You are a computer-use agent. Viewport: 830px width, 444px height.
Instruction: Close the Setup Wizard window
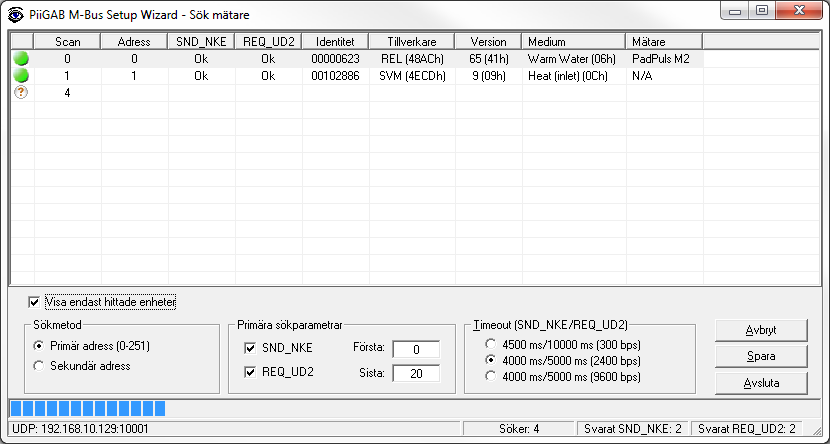click(799, 11)
